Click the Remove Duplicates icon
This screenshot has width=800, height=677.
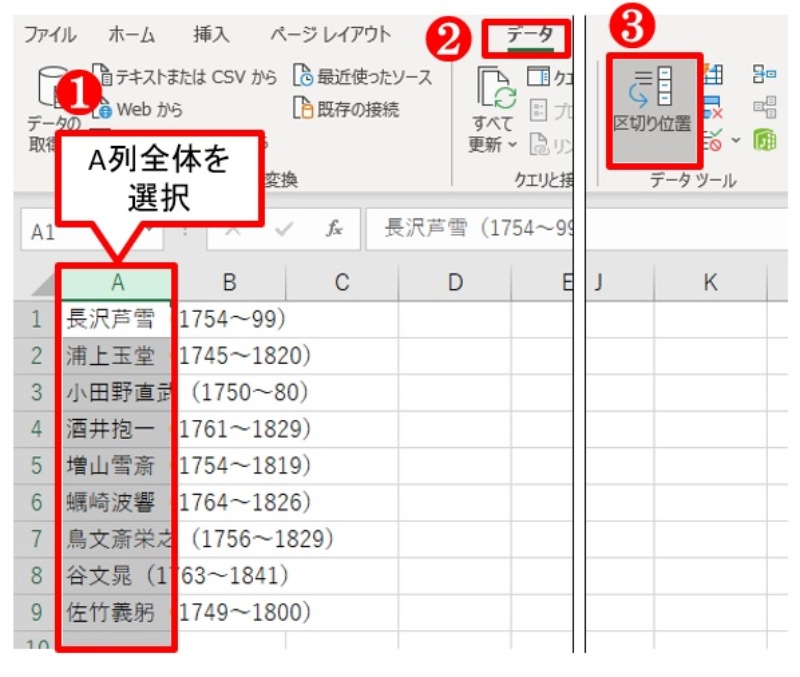(712, 108)
